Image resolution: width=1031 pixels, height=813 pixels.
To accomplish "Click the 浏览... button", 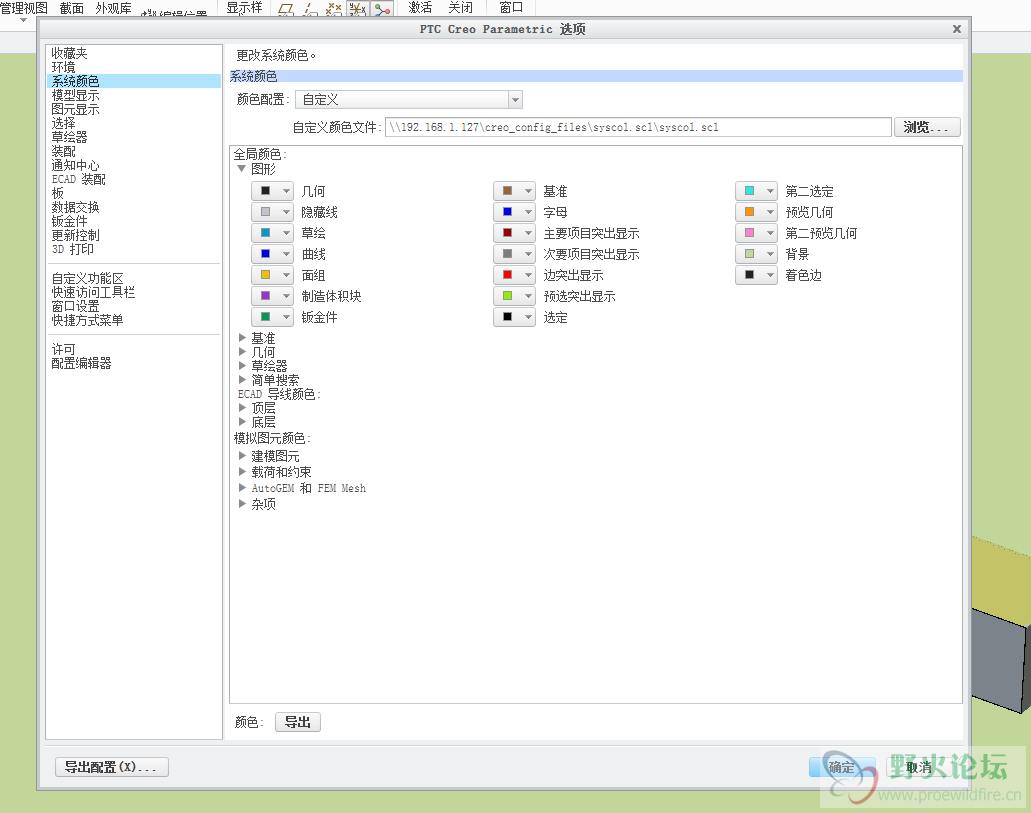I will [x=927, y=127].
